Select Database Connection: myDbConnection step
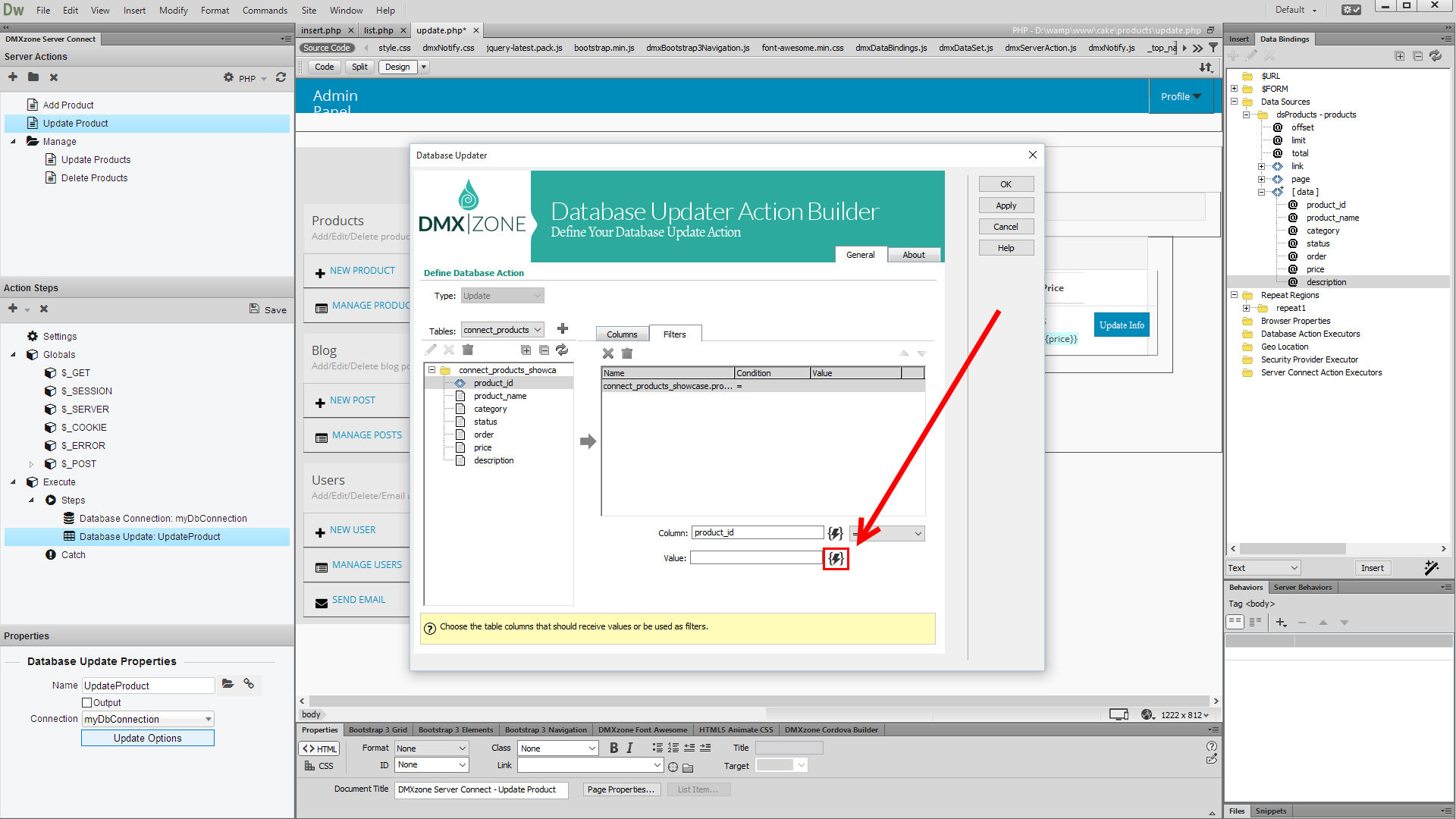This screenshot has height=819, width=1456. click(x=162, y=519)
